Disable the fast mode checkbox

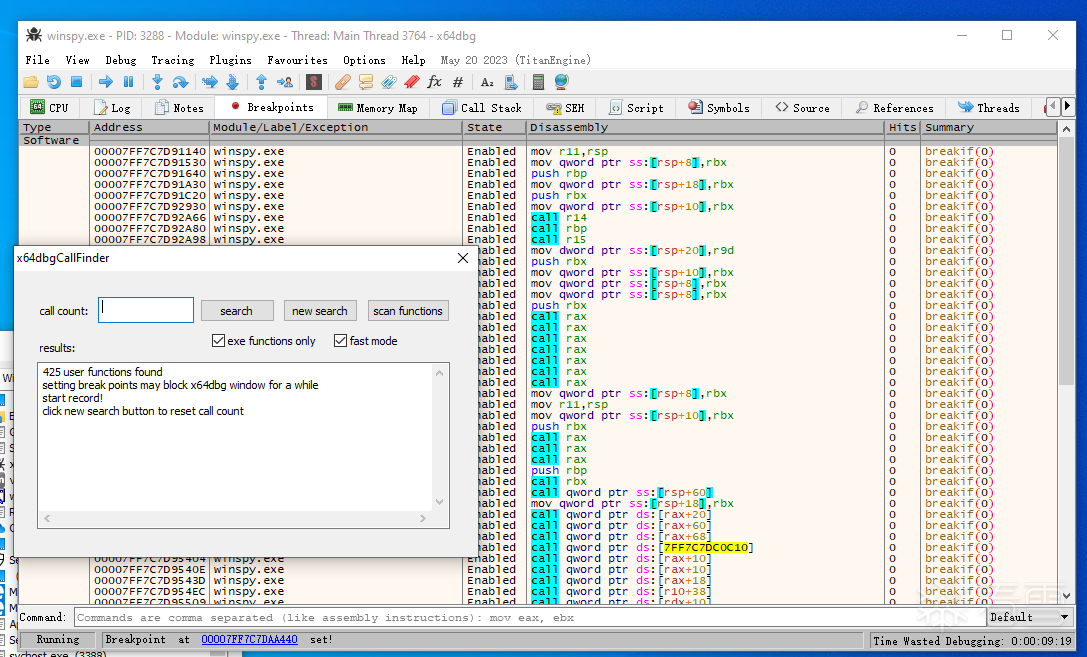(x=341, y=341)
